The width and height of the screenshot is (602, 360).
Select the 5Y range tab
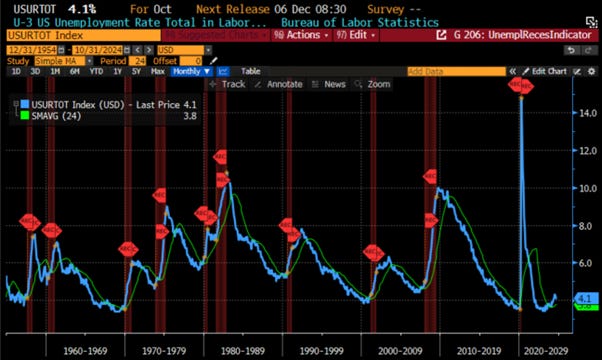coord(136,71)
